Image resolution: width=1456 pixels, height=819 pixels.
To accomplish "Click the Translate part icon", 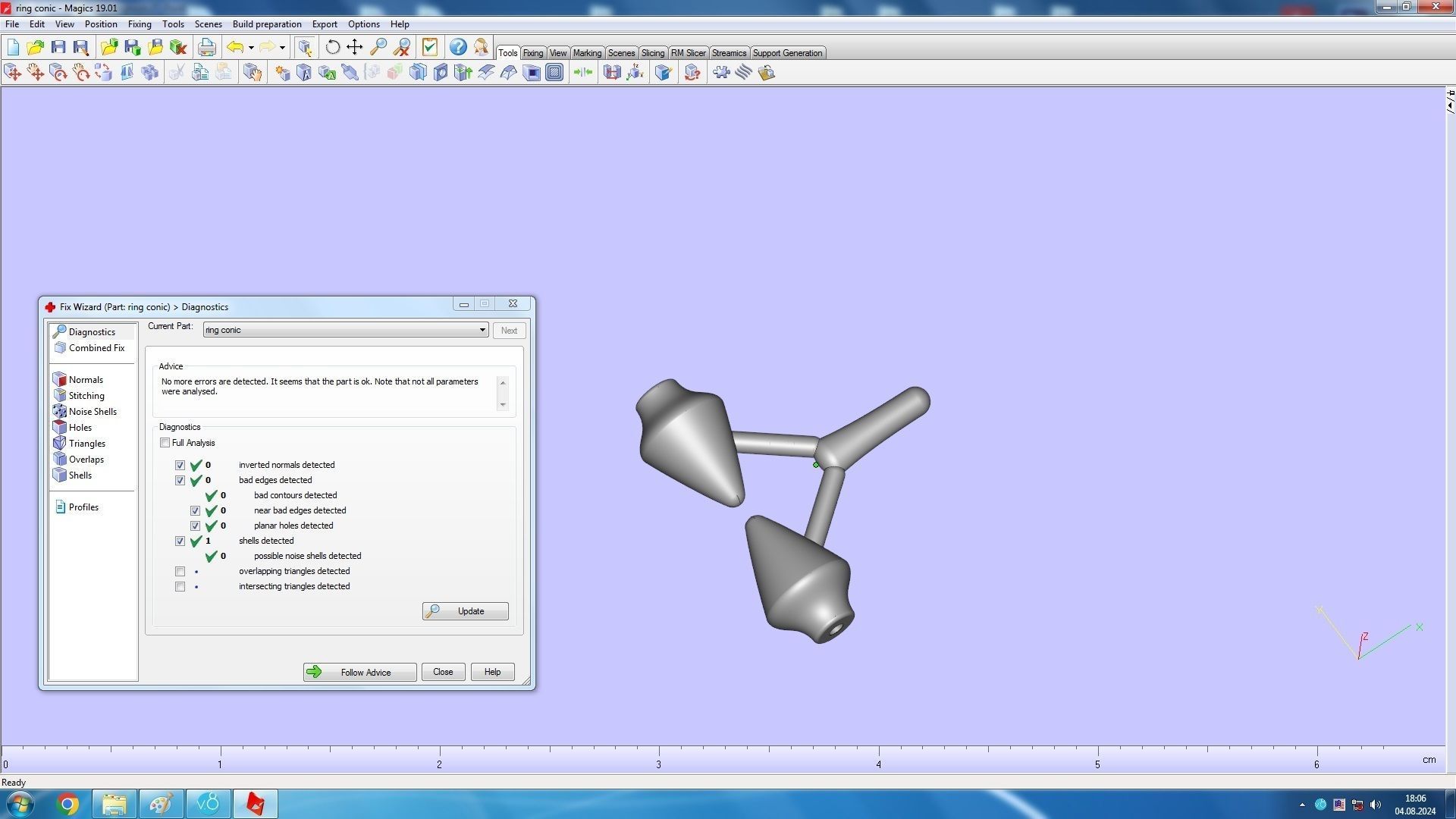I will coord(13,73).
